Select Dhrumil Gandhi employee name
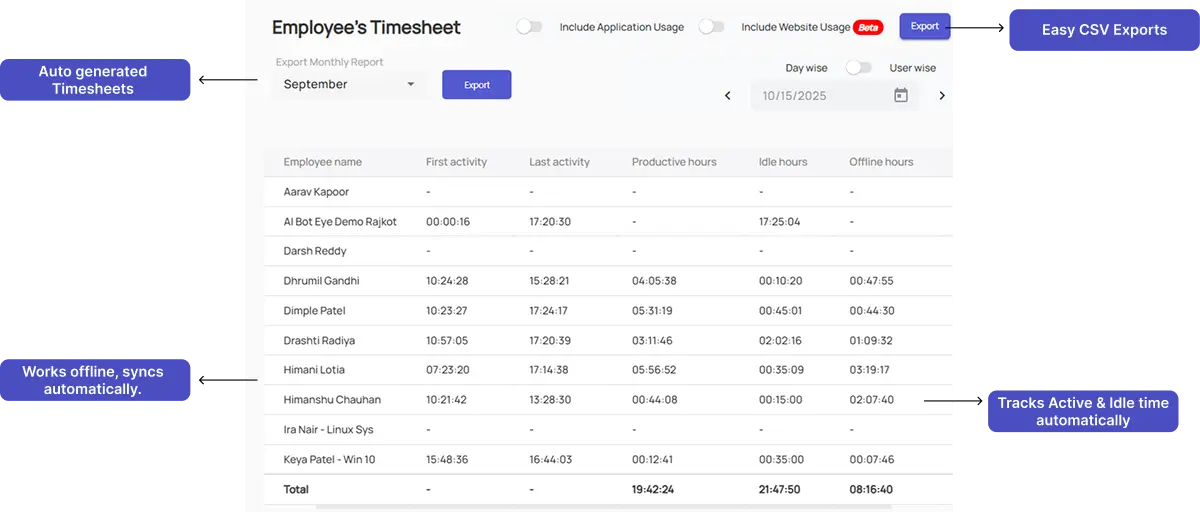 tap(321, 281)
